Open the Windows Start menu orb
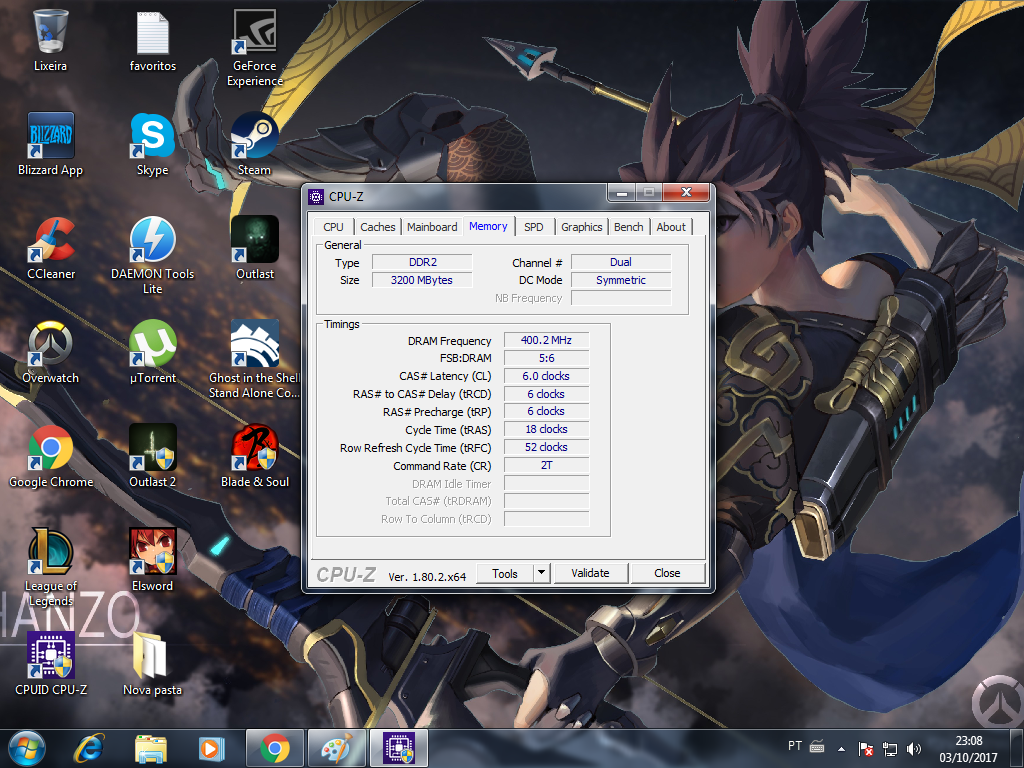The image size is (1024, 768). point(27,748)
